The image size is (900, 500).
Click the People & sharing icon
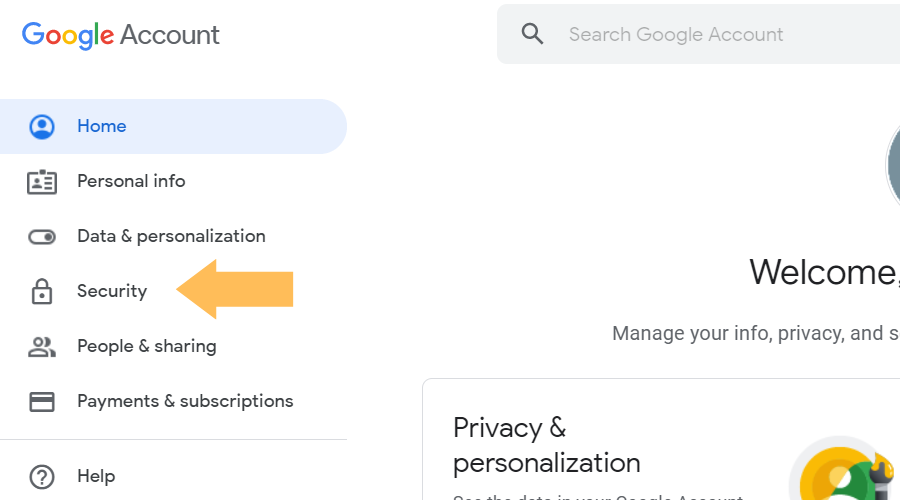42,347
